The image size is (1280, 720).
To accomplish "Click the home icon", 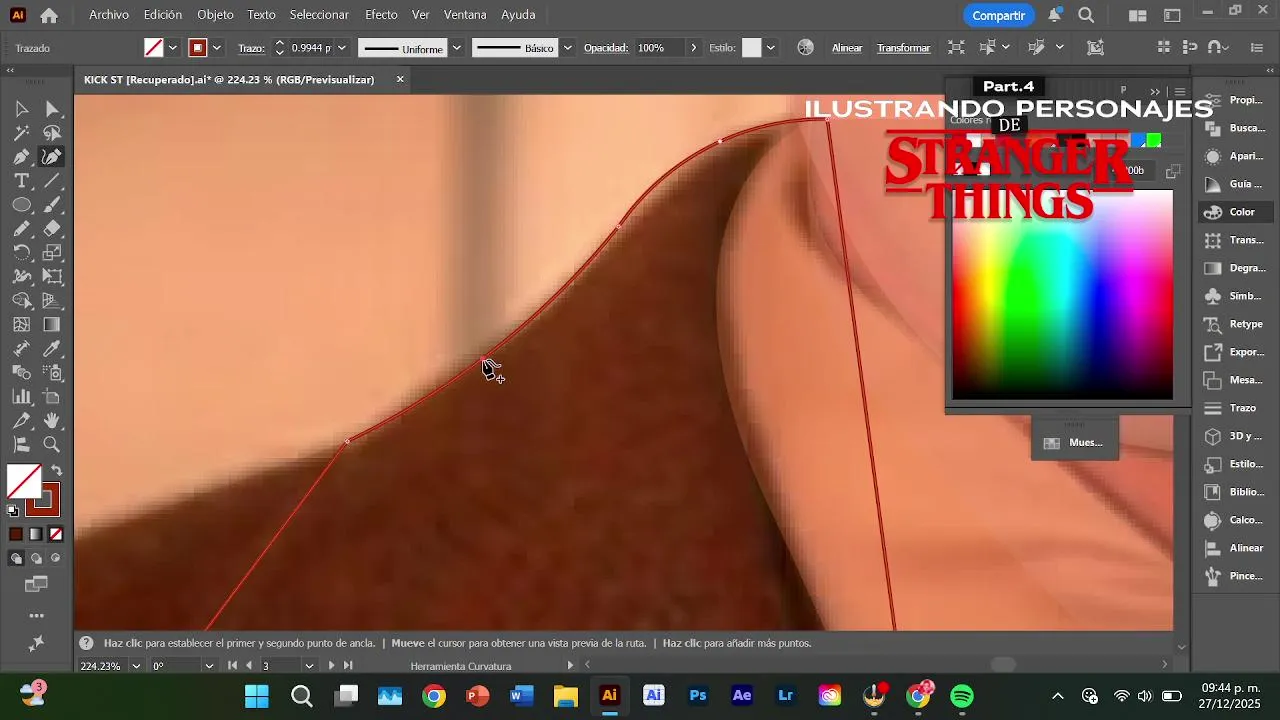I will [49, 15].
